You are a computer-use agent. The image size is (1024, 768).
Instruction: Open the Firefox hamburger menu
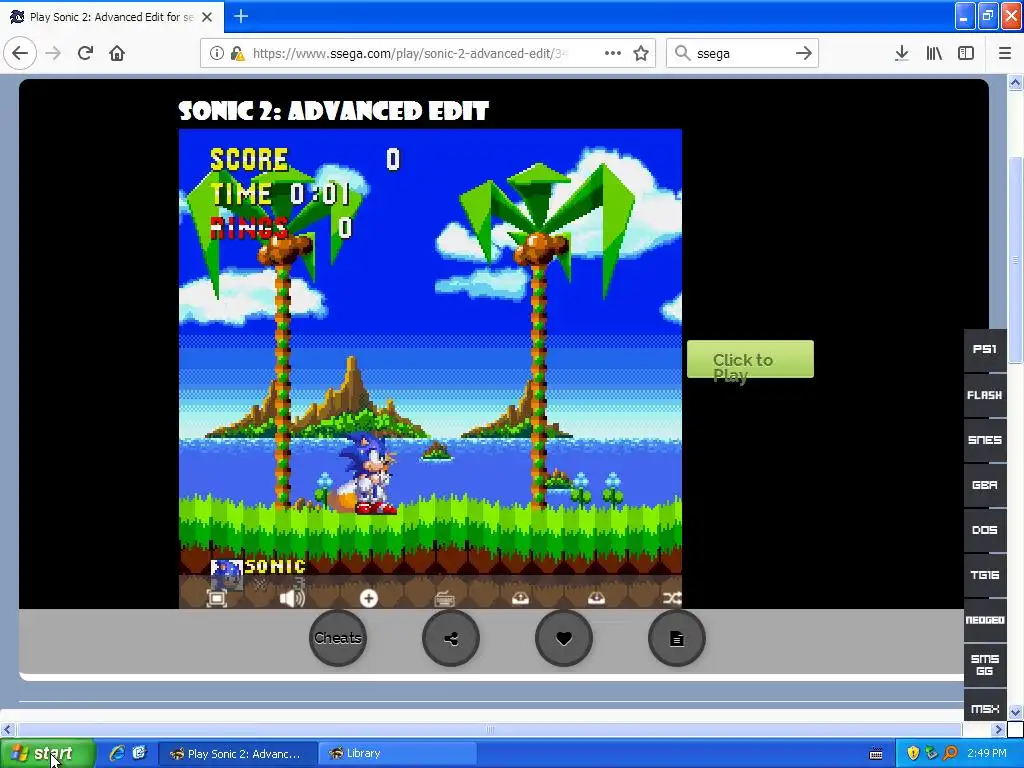1005,53
